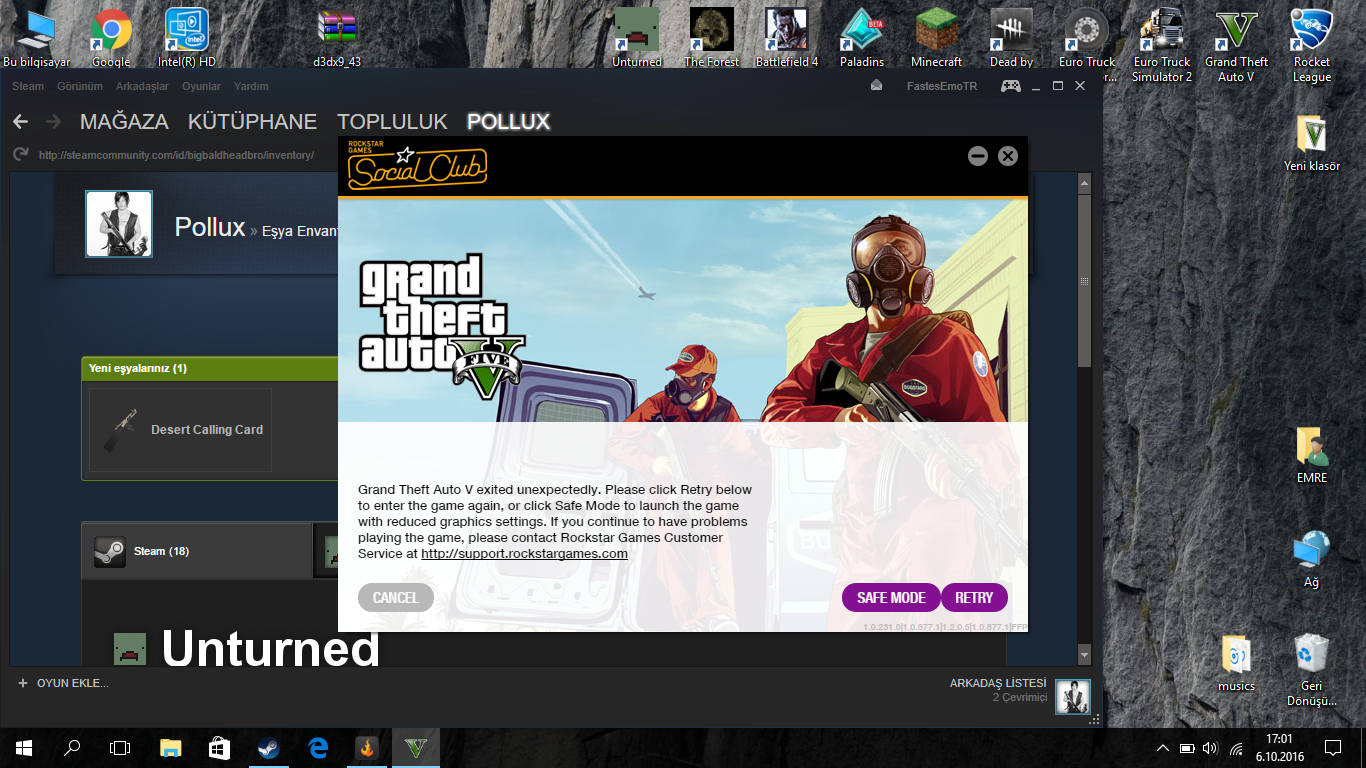Switch to POLLUX tab in Steam
This screenshot has height=768, width=1366.
pos(508,122)
